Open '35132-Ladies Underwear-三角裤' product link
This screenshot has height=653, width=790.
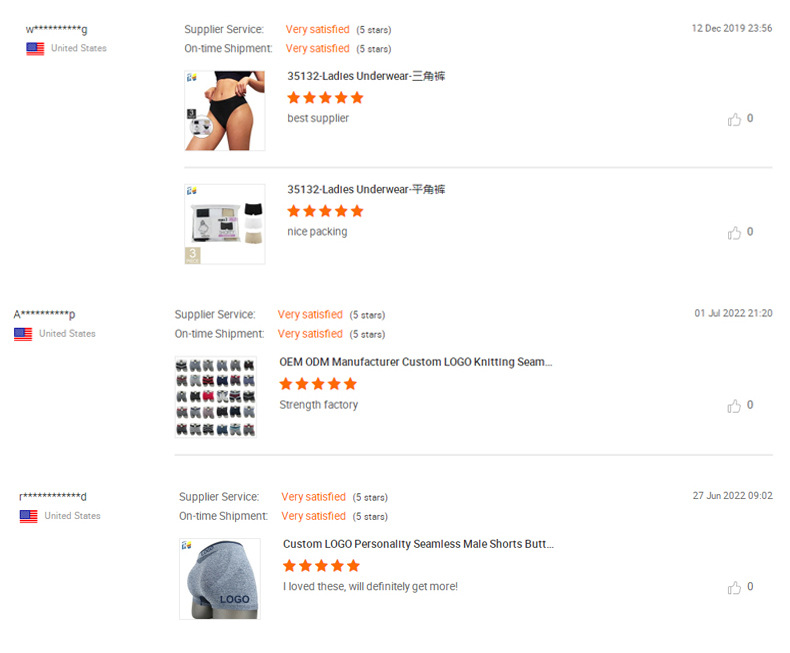coord(366,76)
